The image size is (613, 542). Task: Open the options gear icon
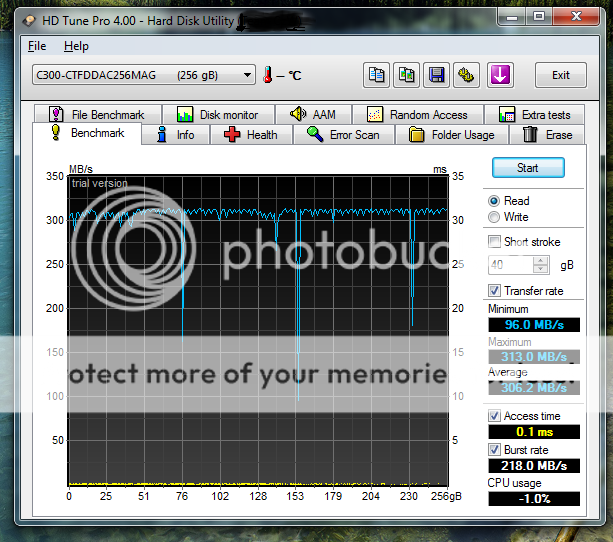pyautogui.click(x=466, y=75)
